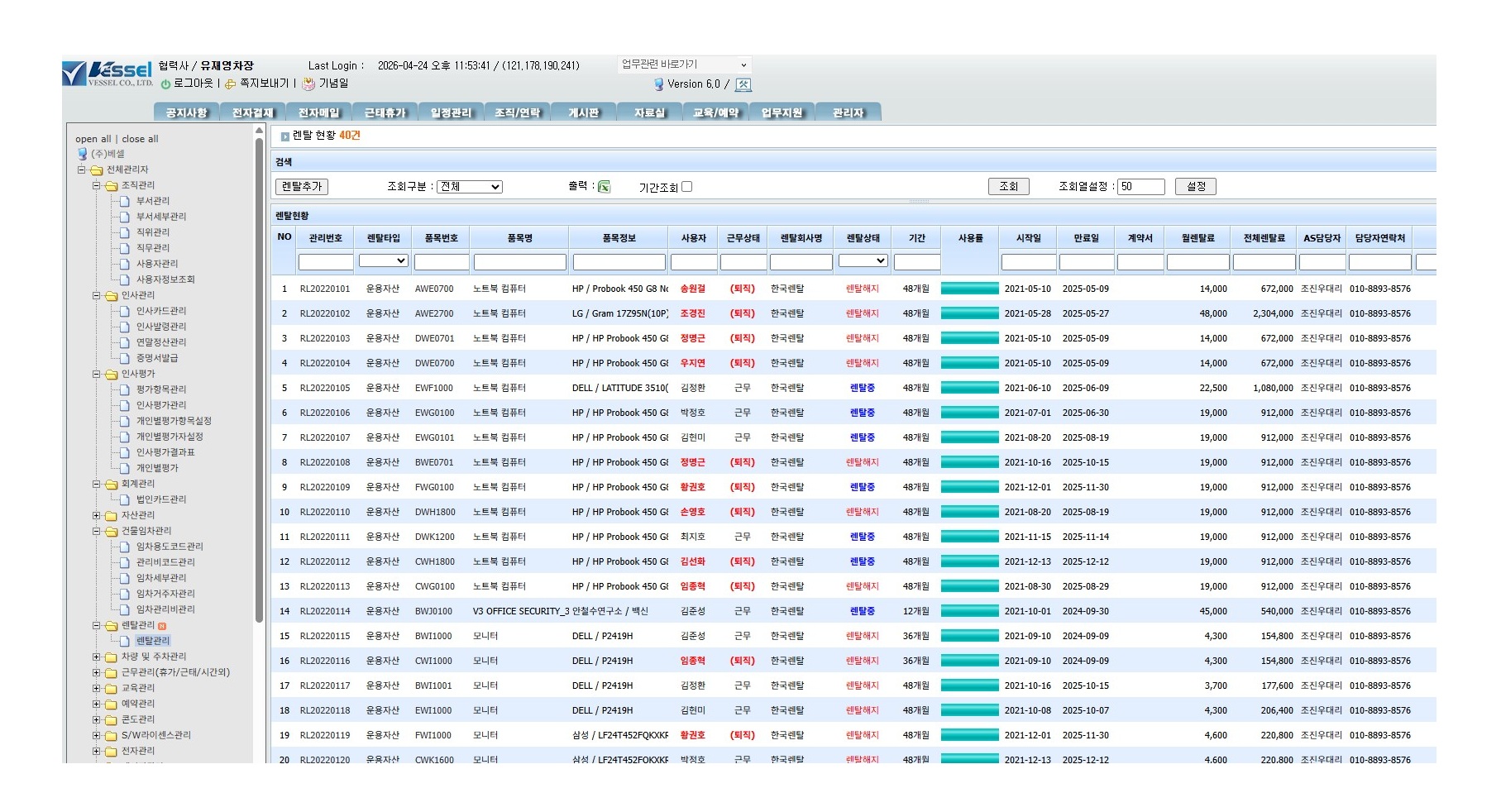Viewport: 1501px width, 812px height.
Task: Collapse the 조직관리 tree folder
Action: pos(97,185)
